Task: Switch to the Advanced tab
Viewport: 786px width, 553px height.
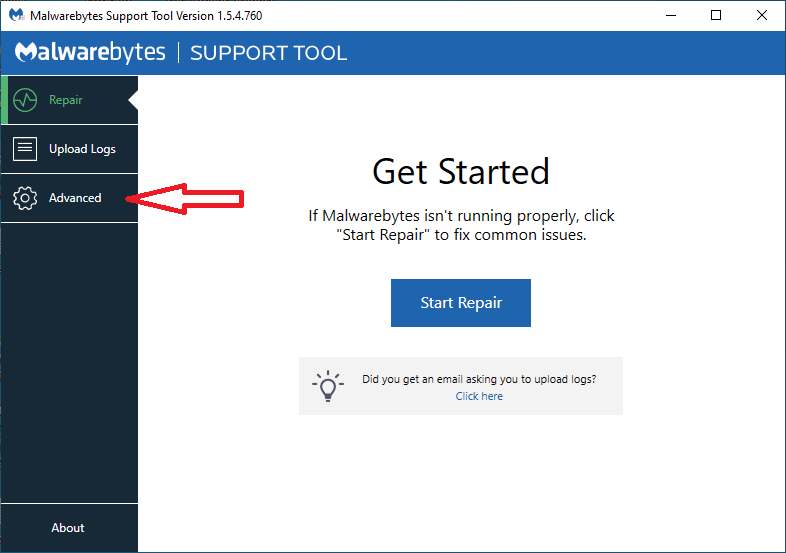Action: pos(70,198)
